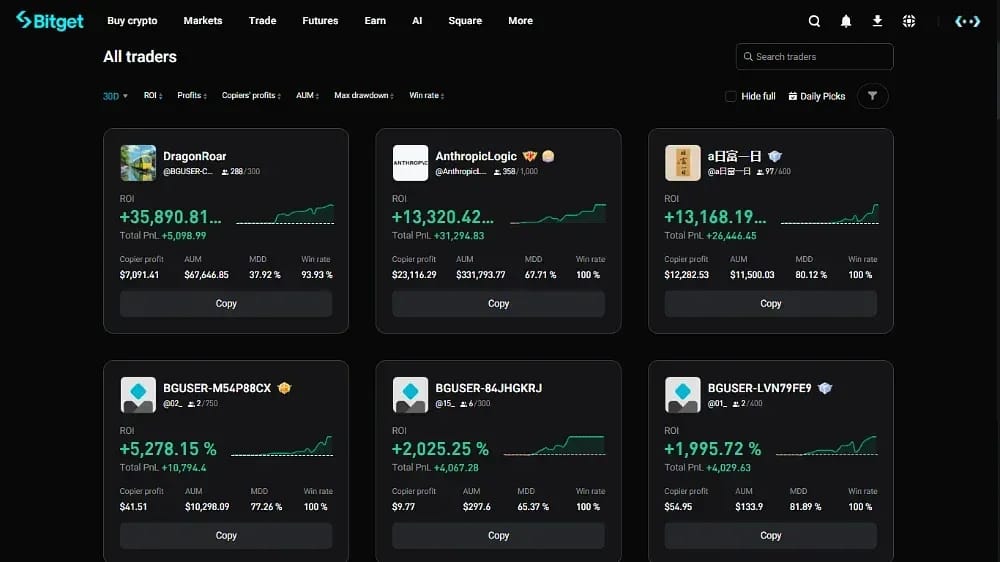Click BGUSER-M54P88CX ROI mini chart
The height and width of the screenshot is (562, 1000).
click(x=282, y=445)
